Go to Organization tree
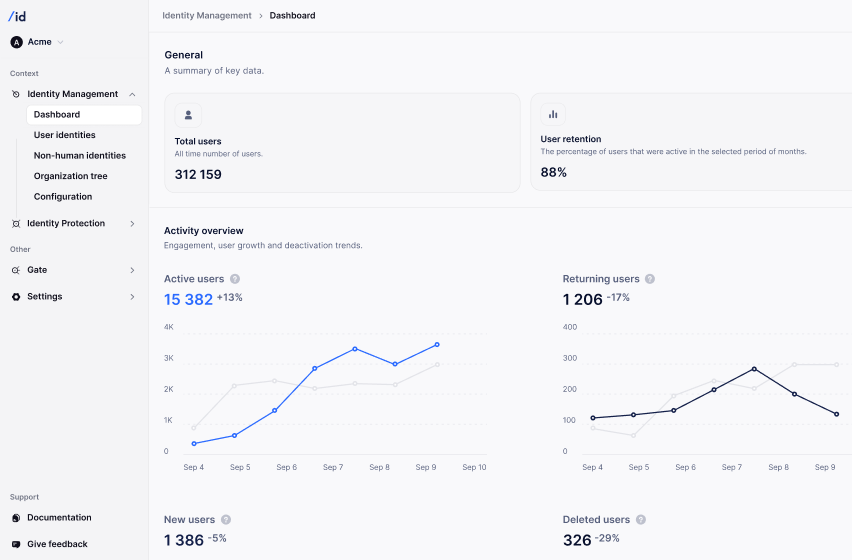This screenshot has width=852, height=560. (x=70, y=176)
